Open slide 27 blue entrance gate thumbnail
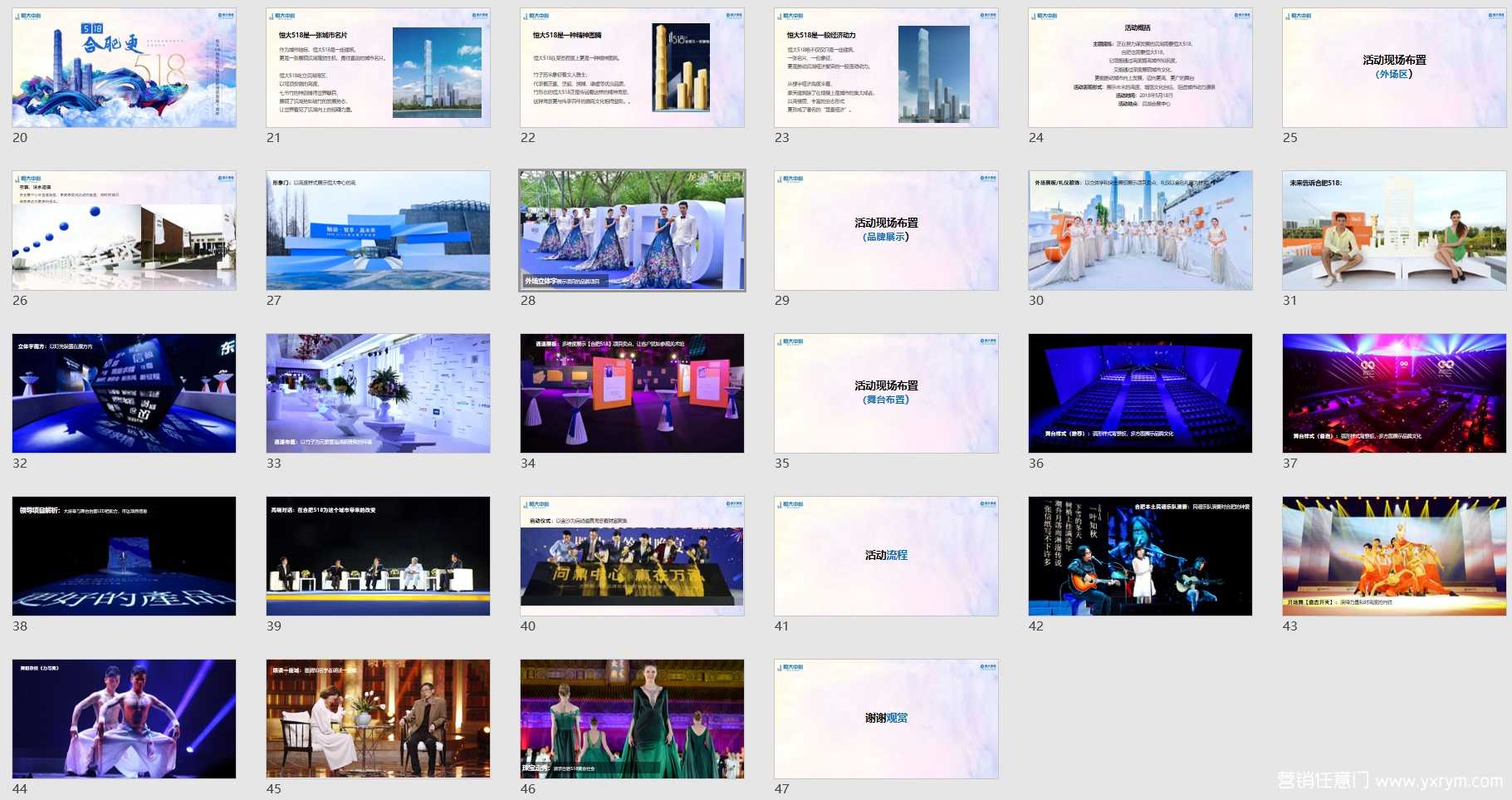The height and width of the screenshot is (800, 1512). pos(379,231)
